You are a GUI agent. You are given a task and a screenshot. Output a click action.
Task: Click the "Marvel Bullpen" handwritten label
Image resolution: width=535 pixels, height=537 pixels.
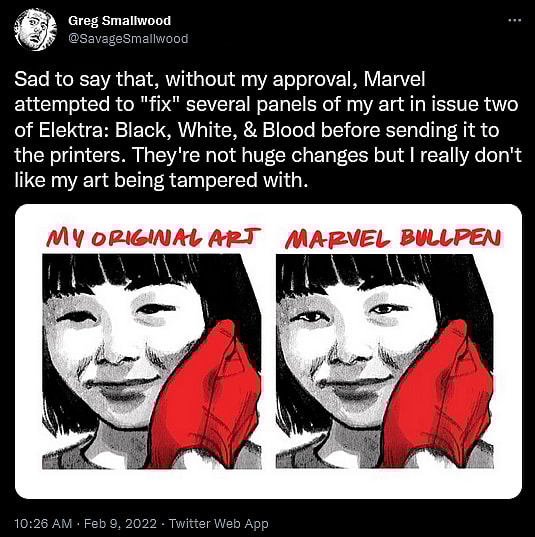[x=393, y=237]
